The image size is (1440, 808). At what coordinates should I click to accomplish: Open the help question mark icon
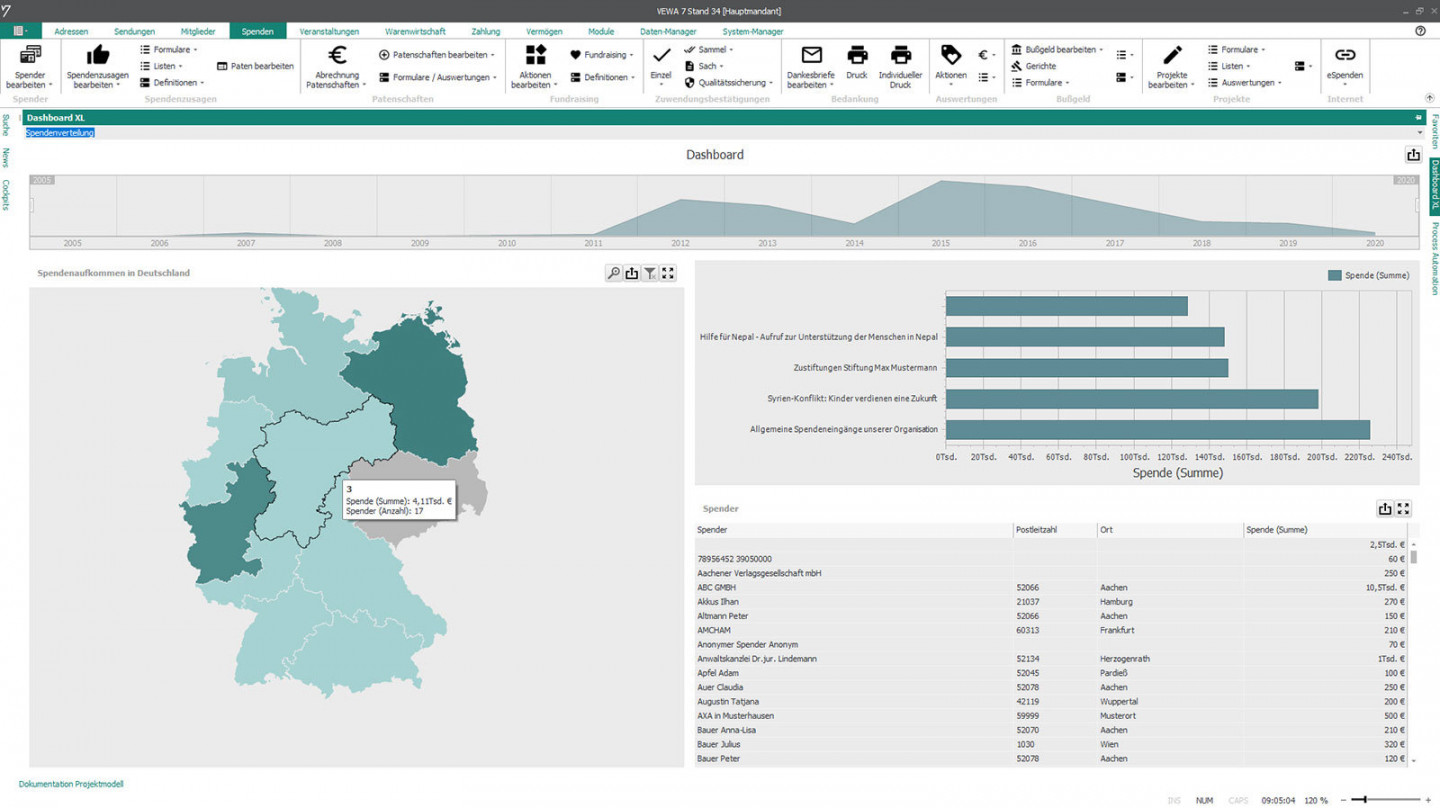click(x=1420, y=31)
